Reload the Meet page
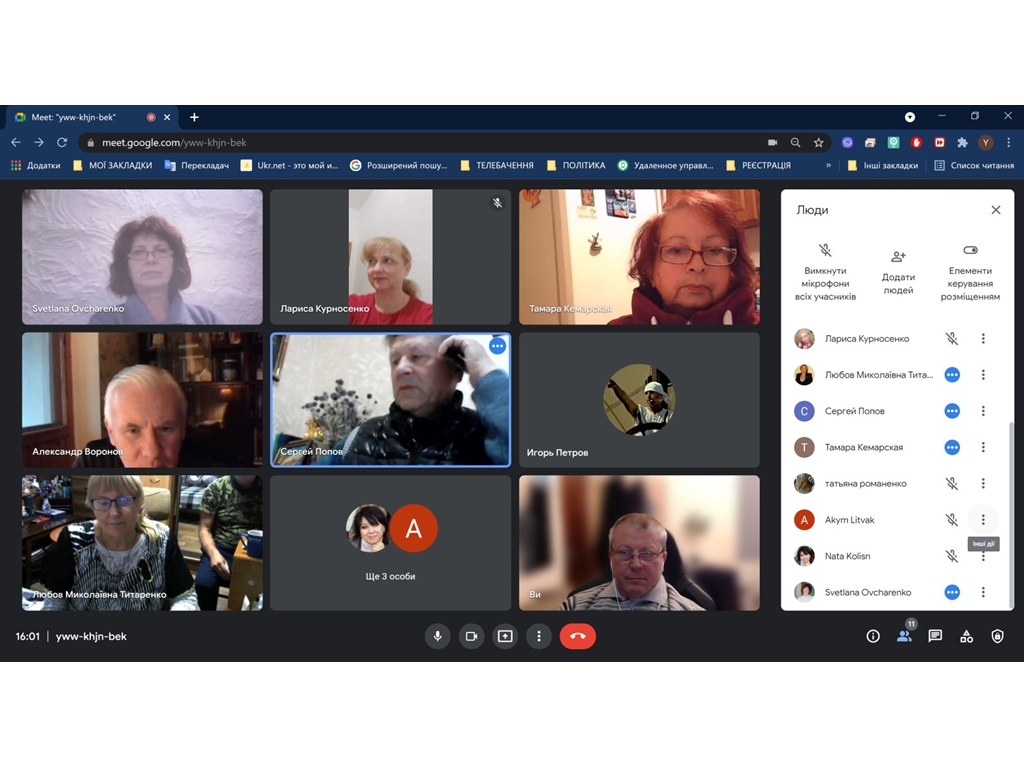 (x=62, y=142)
